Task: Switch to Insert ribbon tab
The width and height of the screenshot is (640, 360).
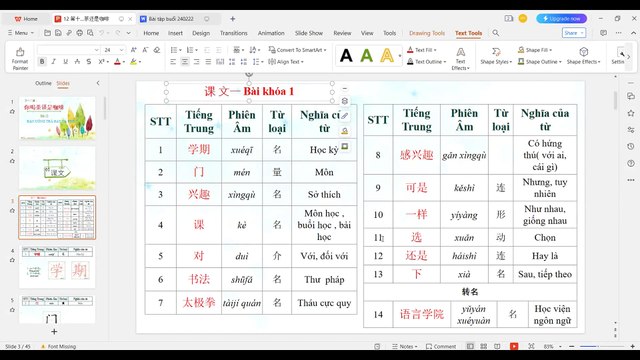Action: pyautogui.click(x=175, y=33)
